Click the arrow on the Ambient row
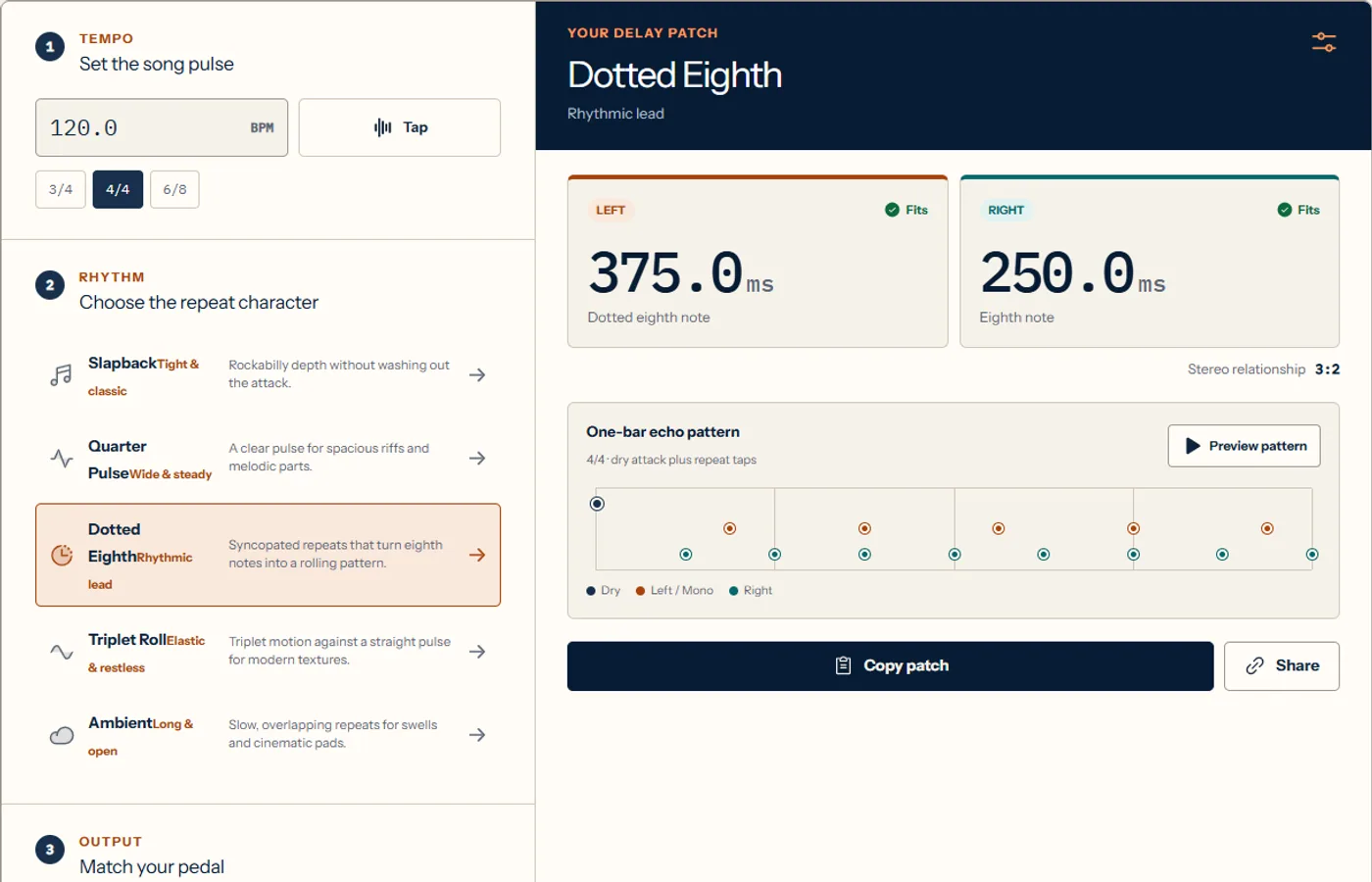The width and height of the screenshot is (1372, 882). [477, 735]
